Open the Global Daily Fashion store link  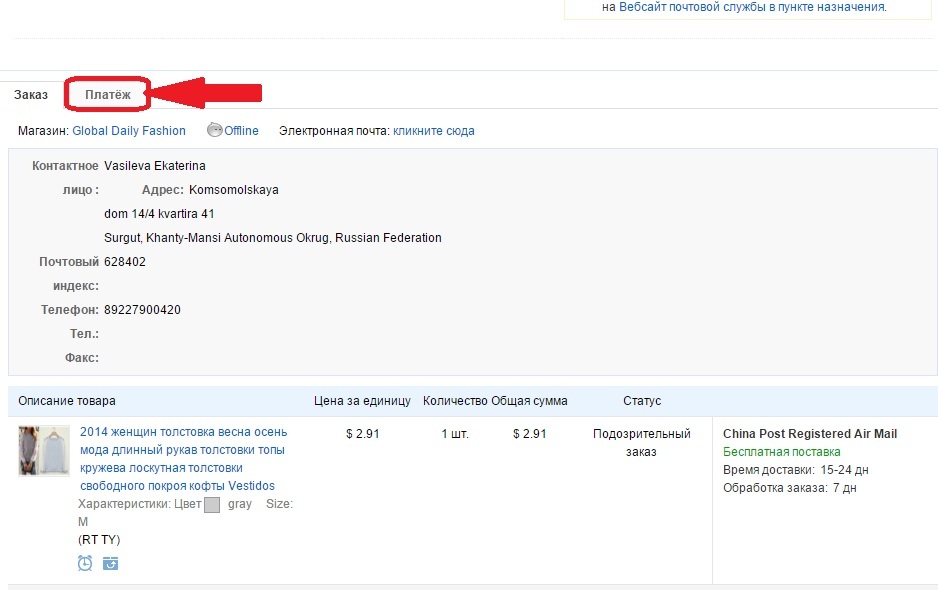129,131
